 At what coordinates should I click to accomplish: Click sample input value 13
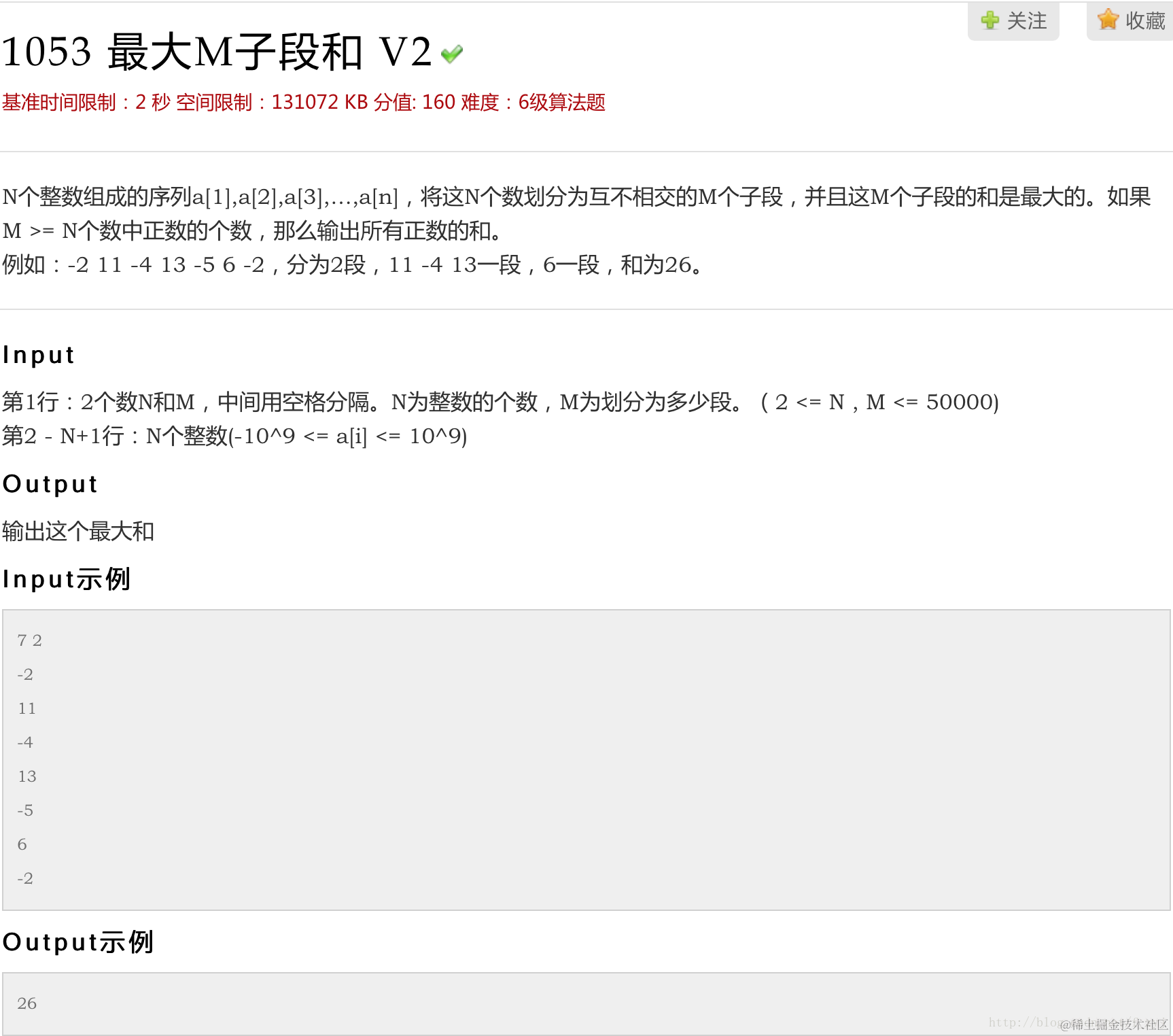pos(27,776)
